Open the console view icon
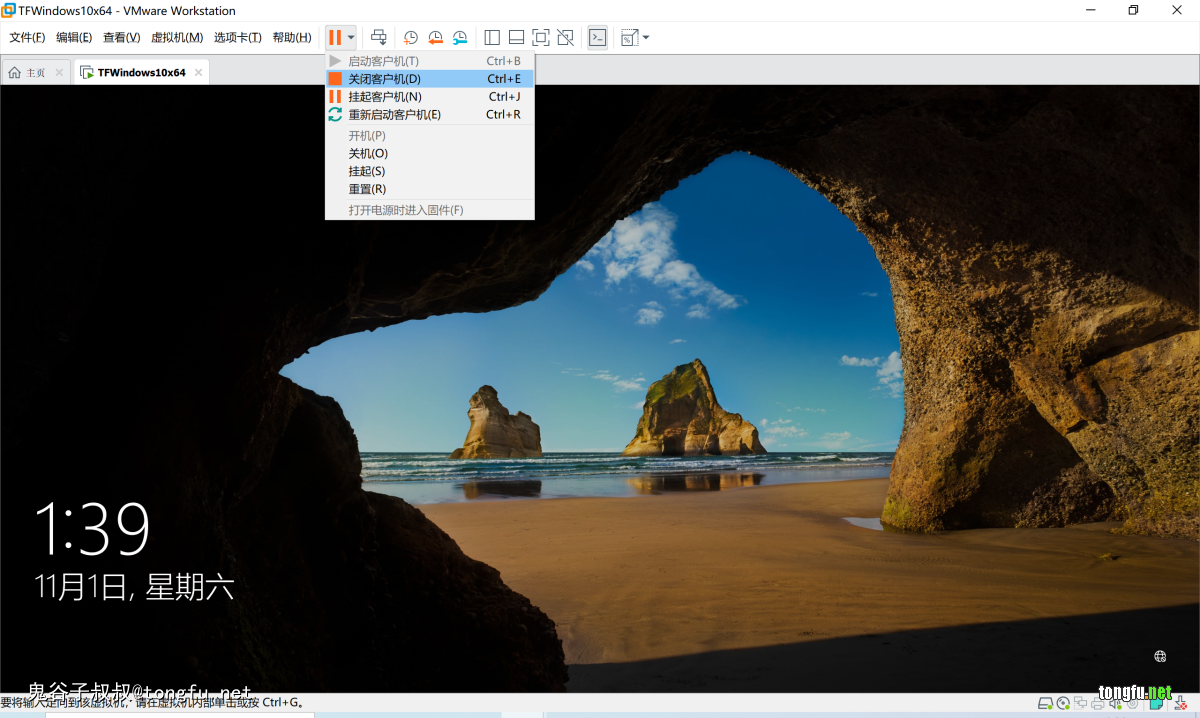The width and height of the screenshot is (1200, 718). pos(597,38)
